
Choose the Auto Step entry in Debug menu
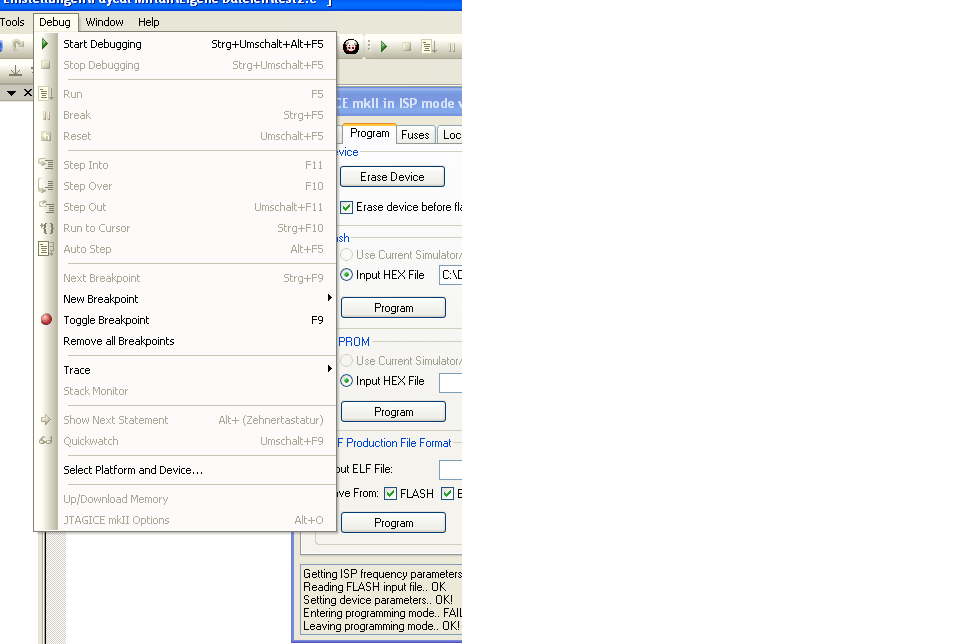coord(185,249)
